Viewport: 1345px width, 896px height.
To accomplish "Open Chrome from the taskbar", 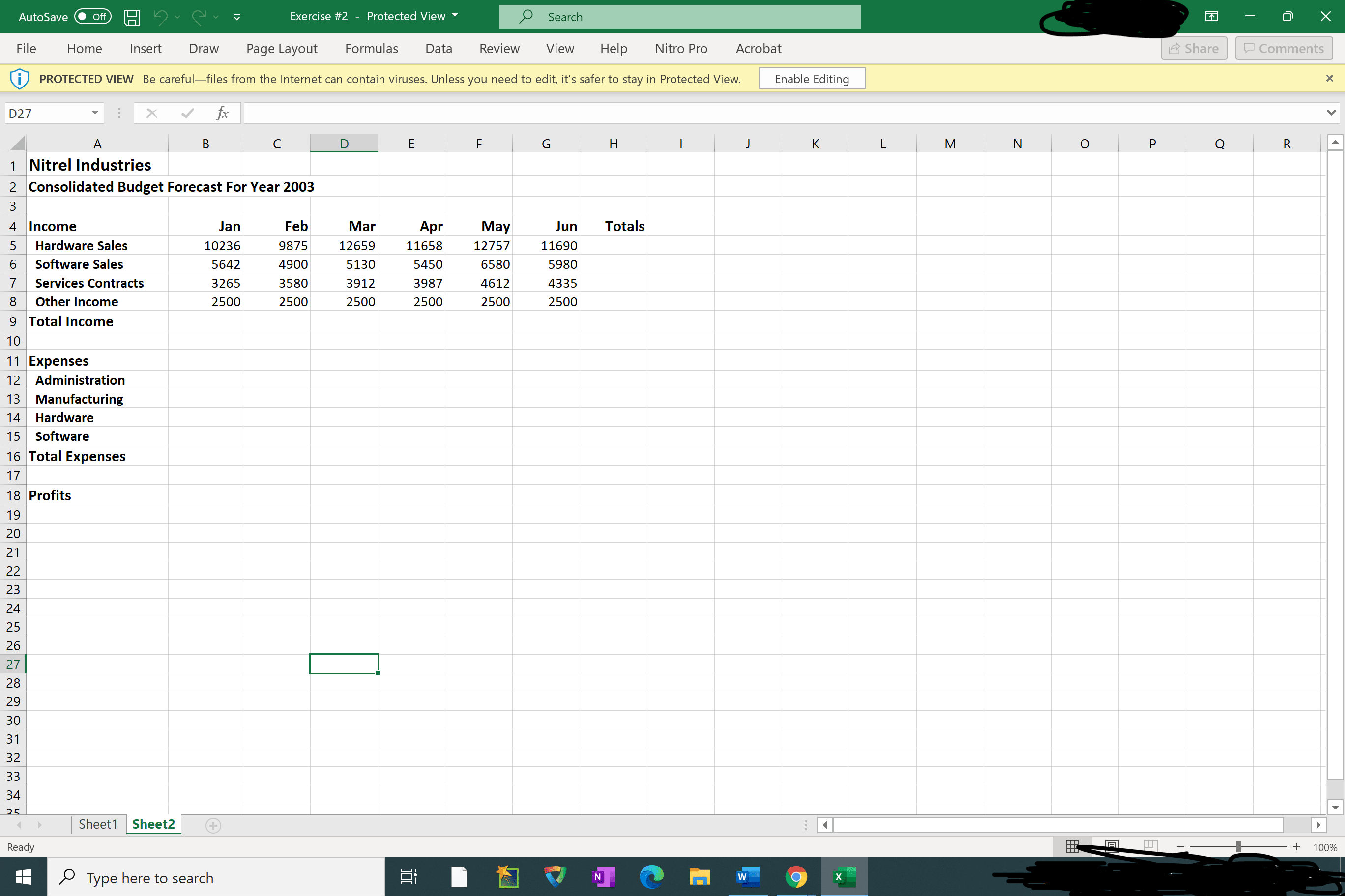I will click(796, 876).
